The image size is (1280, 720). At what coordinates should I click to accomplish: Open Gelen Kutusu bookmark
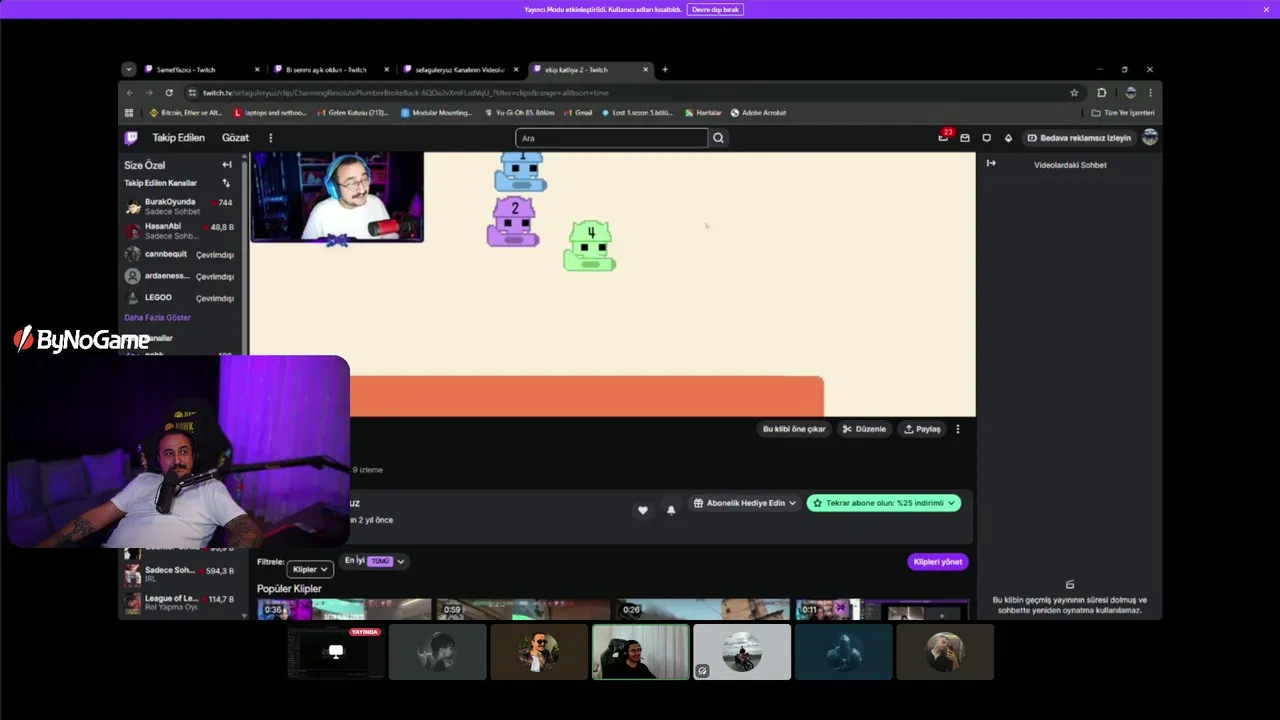(x=351, y=113)
